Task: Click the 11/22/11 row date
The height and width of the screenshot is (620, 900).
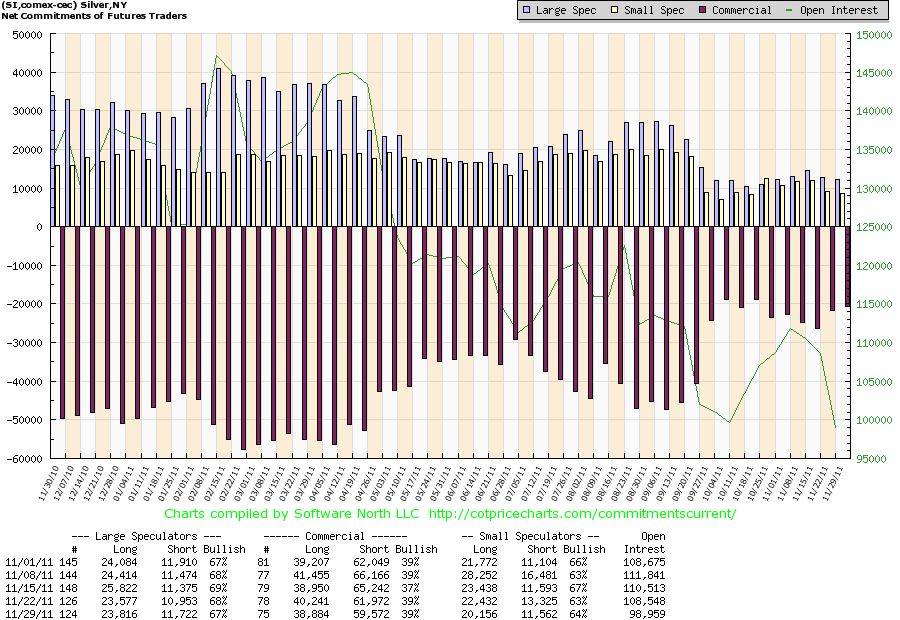Action: 29,602
